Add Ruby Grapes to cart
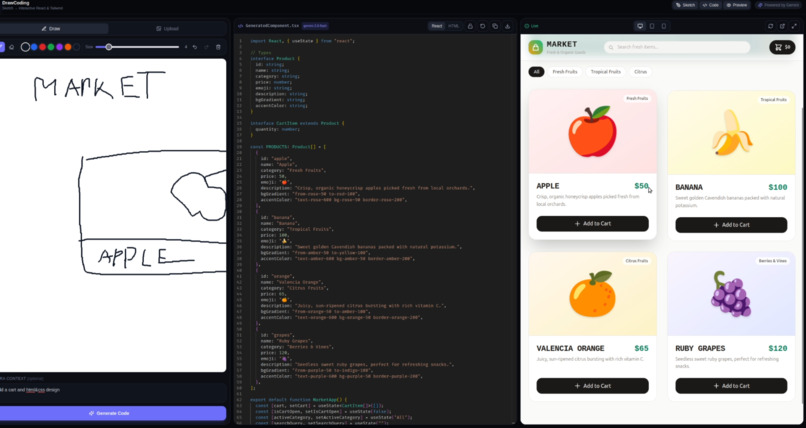Viewport: 806px width, 428px height. (731, 386)
